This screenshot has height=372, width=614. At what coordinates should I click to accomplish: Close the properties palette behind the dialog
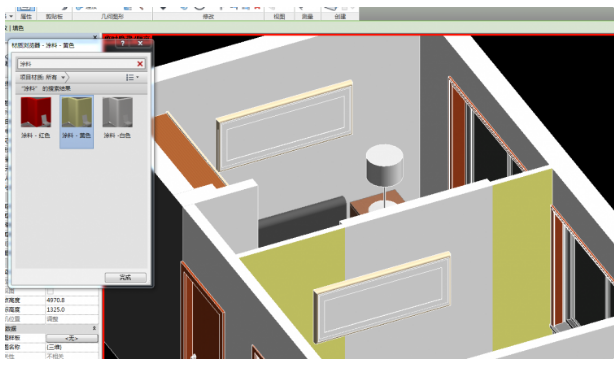(95, 37)
